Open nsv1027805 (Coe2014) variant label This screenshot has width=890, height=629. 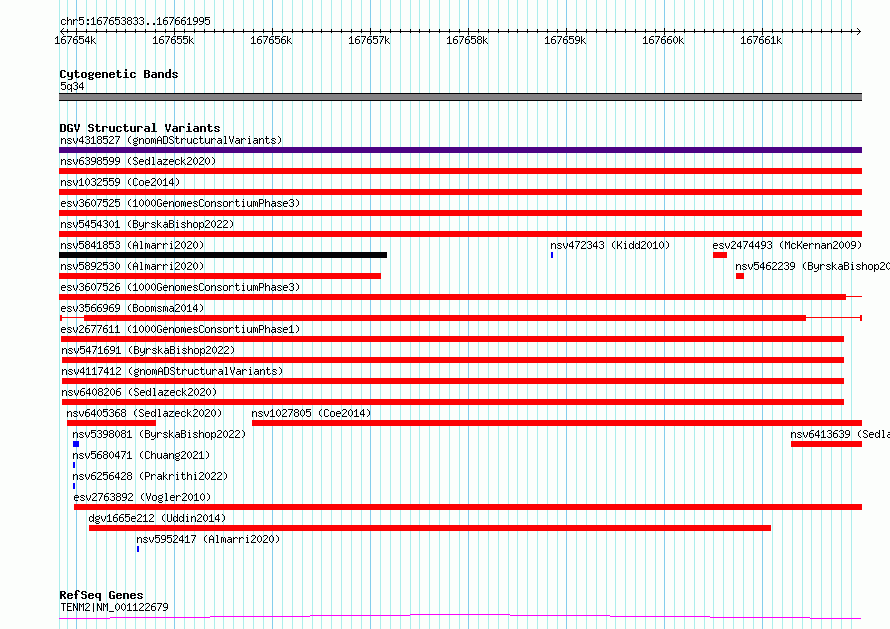pos(311,413)
